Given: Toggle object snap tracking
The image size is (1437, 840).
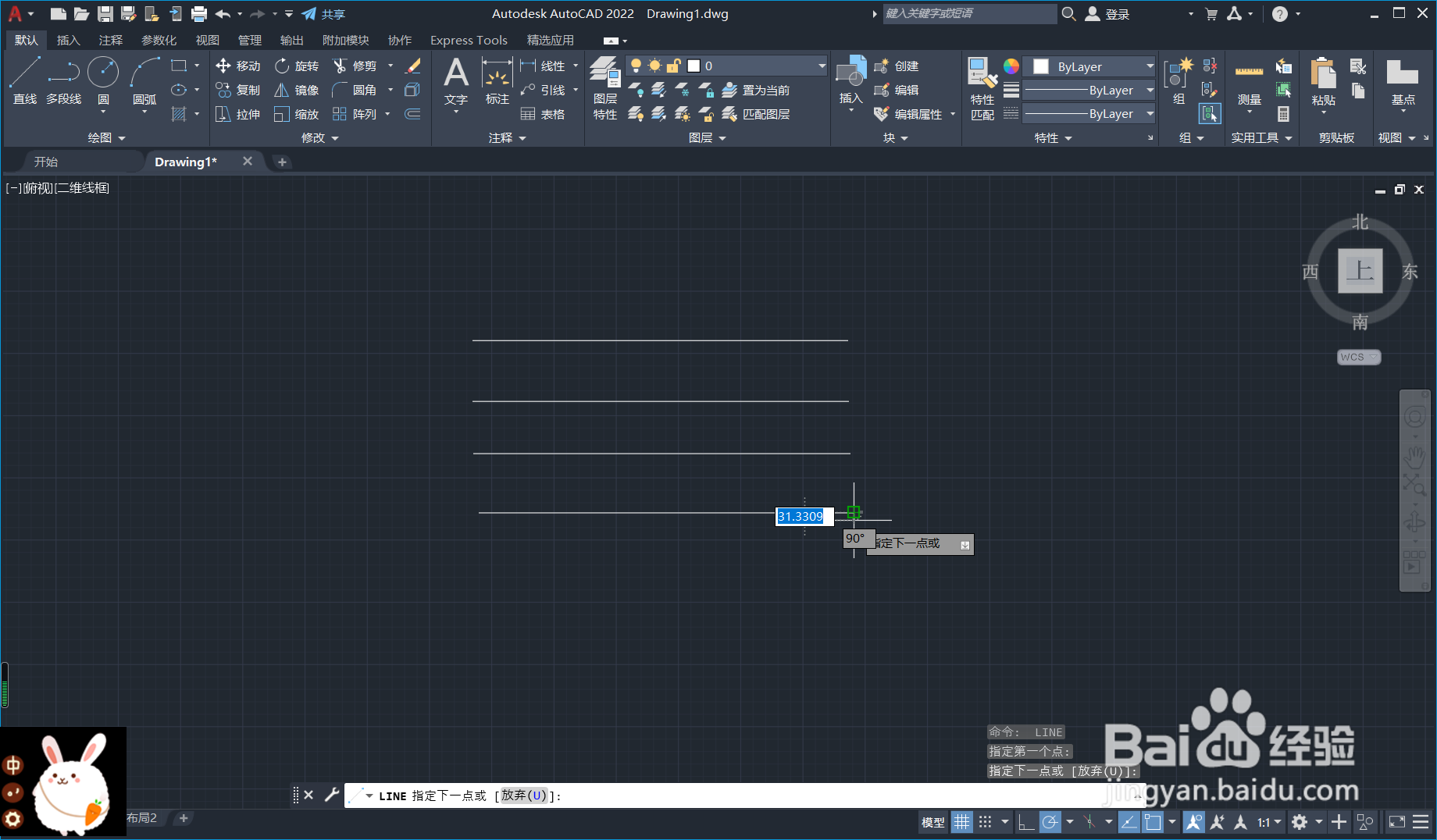Looking at the screenshot, I should click(1129, 822).
